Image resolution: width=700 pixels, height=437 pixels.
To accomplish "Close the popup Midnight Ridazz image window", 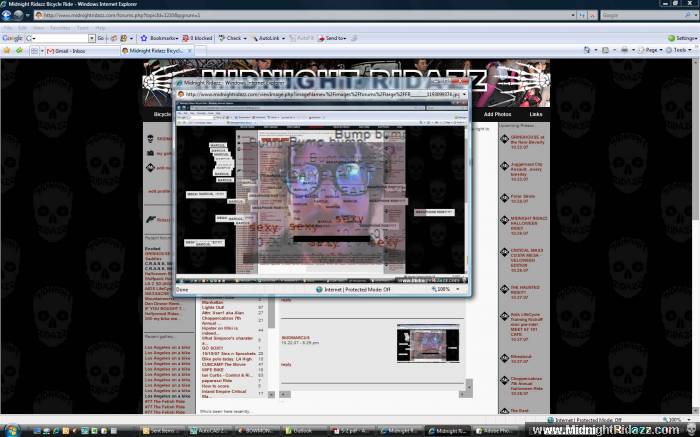I will click(462, 82).
